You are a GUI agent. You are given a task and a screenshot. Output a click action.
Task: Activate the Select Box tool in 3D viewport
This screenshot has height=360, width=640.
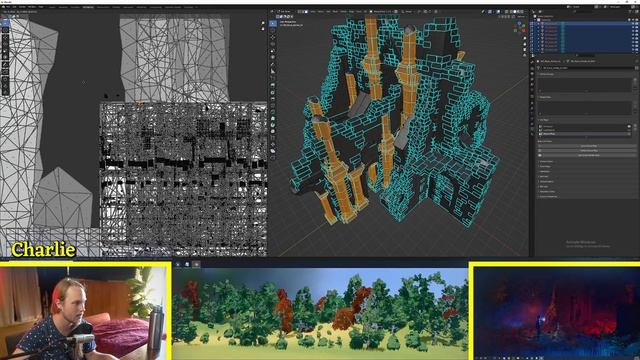coord(273,23)
